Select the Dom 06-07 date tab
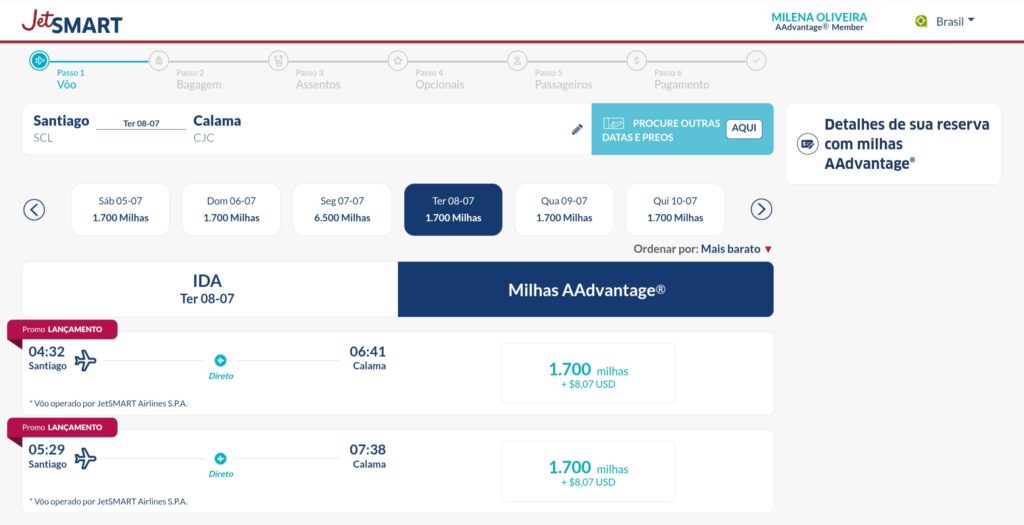This screenshot has width=1024, height=525. [231, 210]
